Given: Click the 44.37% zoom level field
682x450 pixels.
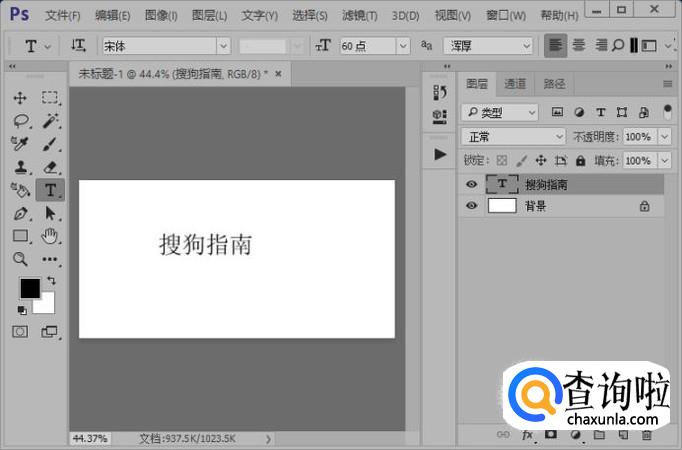Looking at the screenshot, I should (x=90, y=438).
